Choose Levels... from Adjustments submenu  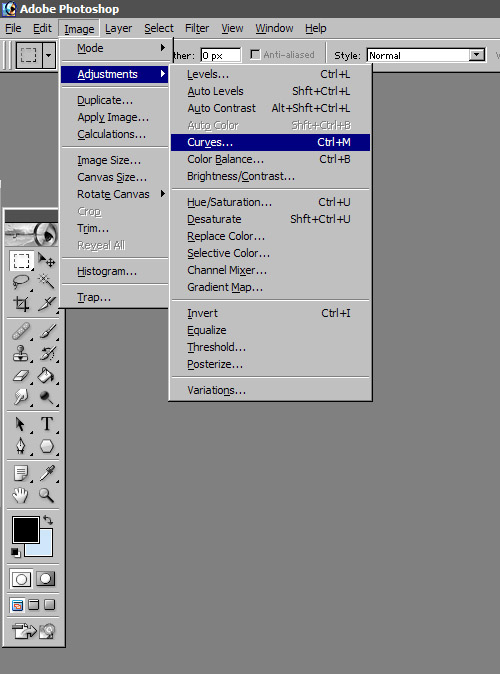[x=270, y=74]
